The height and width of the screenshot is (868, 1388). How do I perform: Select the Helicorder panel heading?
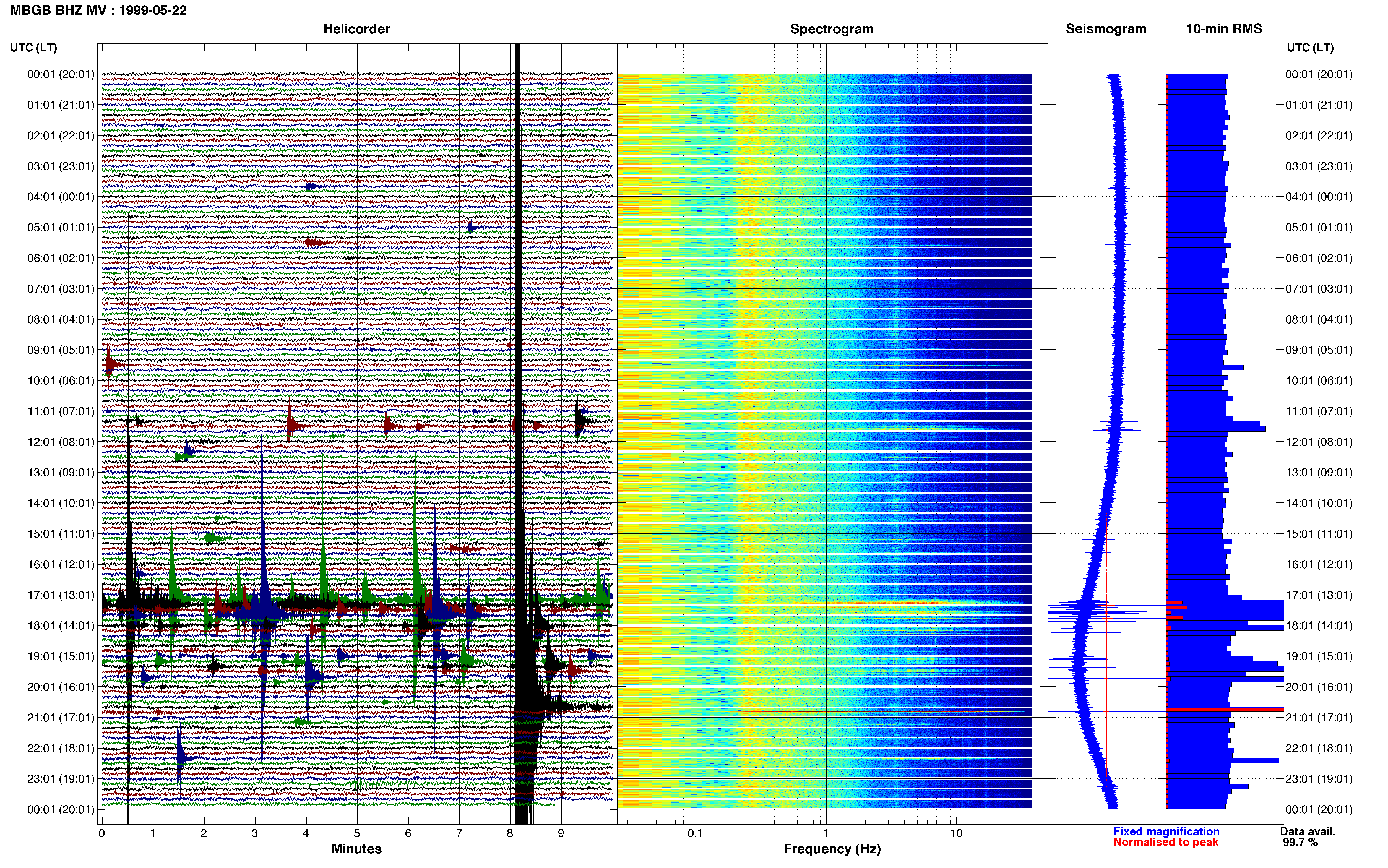click(356, 29)
